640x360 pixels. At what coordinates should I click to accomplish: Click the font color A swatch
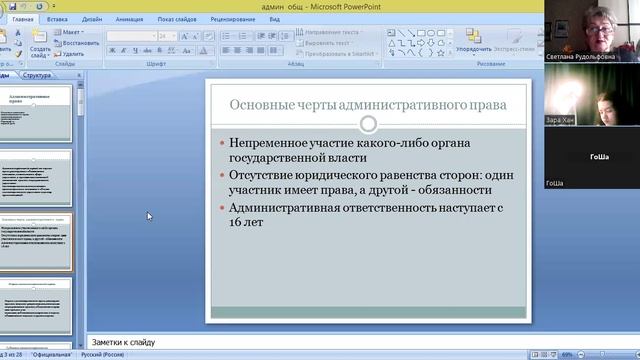coord(203,51)
